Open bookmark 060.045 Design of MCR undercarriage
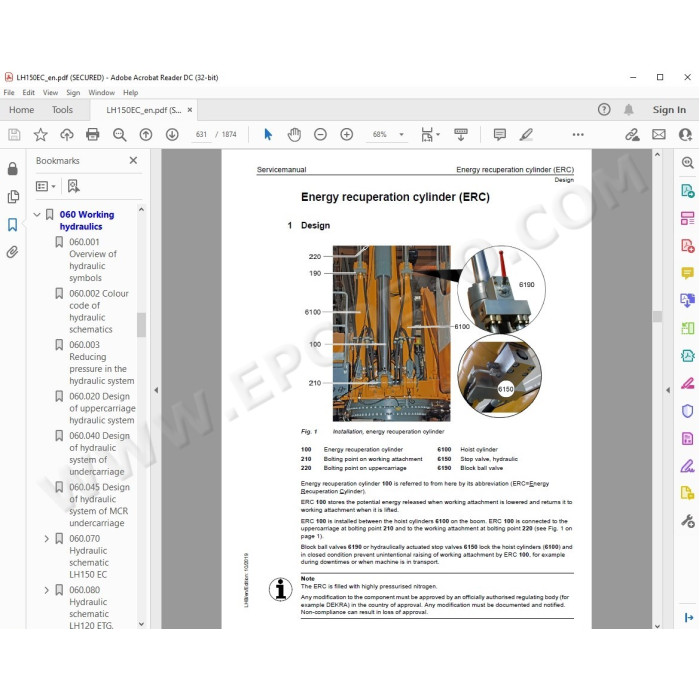Screen dimensions: 700x700 [99, 505]
